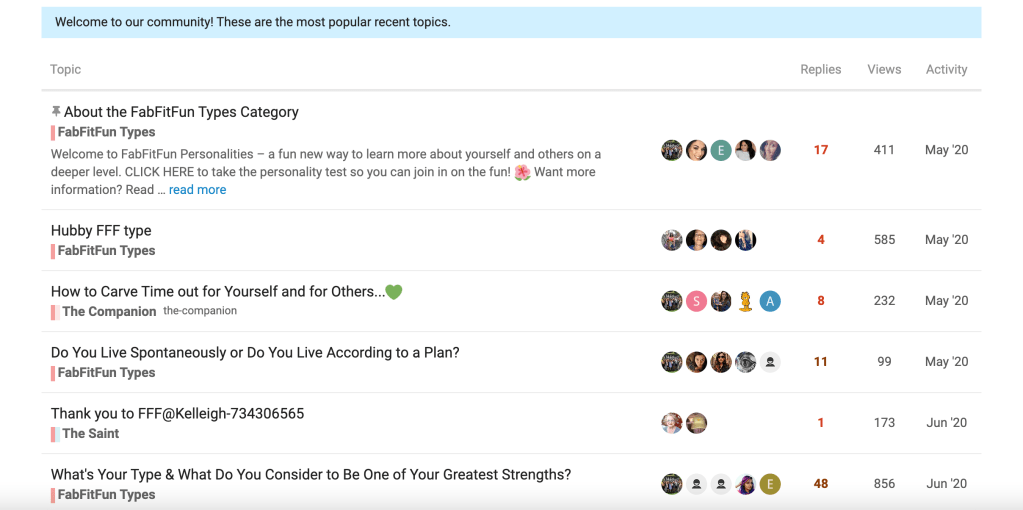Screen dimensions: 1023x510
Task: Click the Jun '20 activity date for the Thank you topic
Action: coord(946,423)
